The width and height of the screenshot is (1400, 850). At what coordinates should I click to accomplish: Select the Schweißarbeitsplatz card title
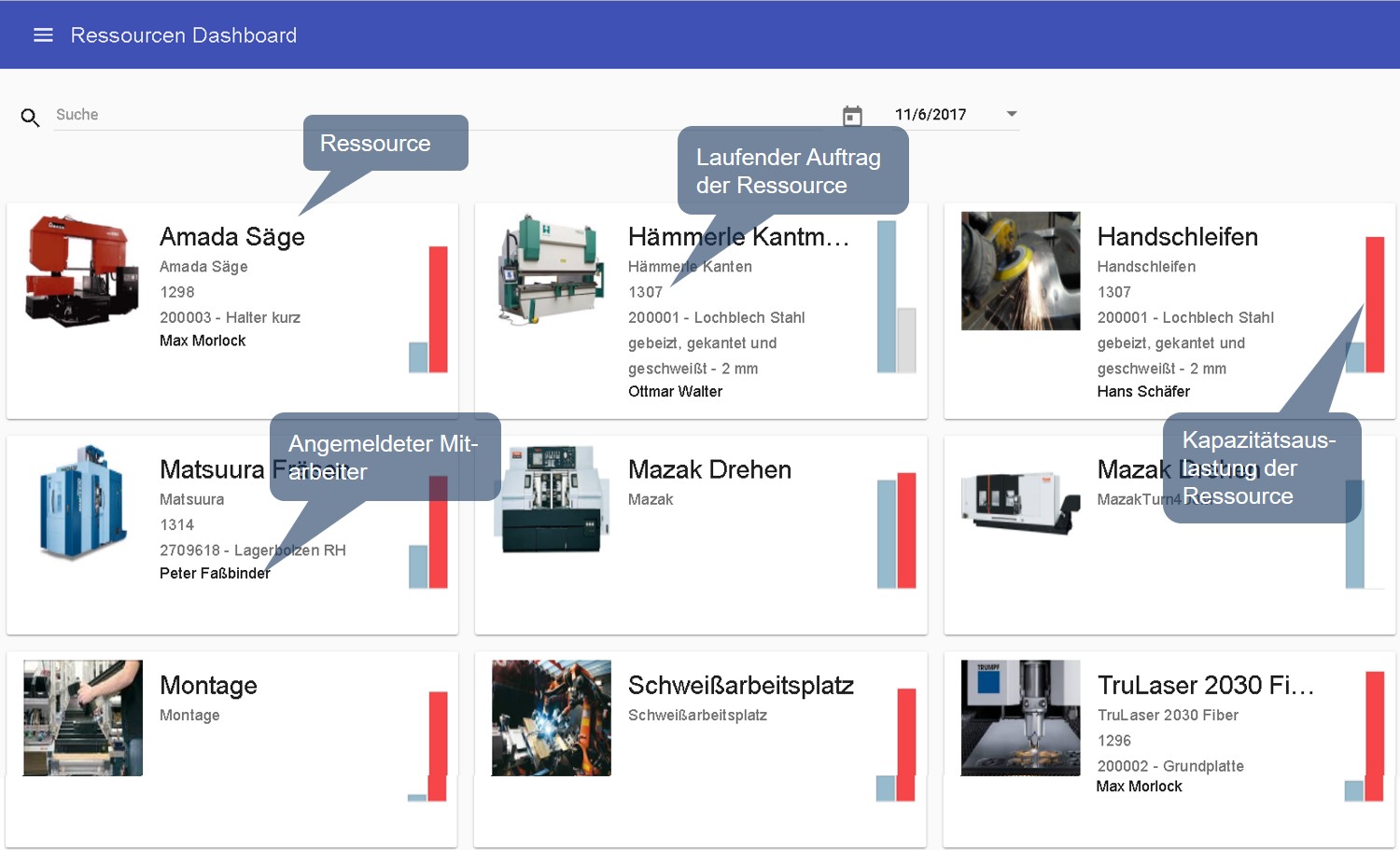(x=741, y=686)
